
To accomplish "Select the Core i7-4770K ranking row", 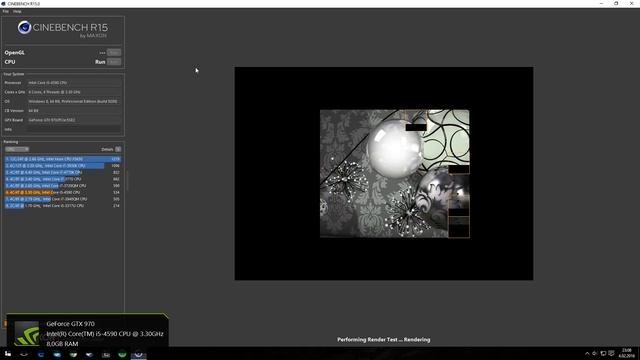I will [63, 172].
